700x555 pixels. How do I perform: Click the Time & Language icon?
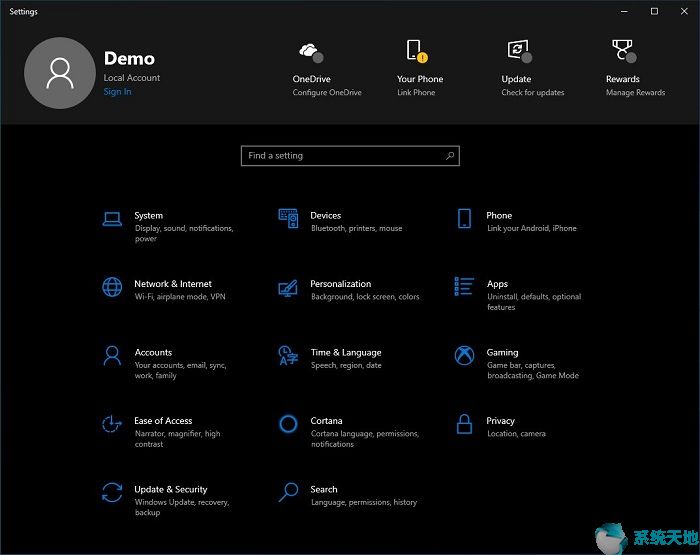288,355
